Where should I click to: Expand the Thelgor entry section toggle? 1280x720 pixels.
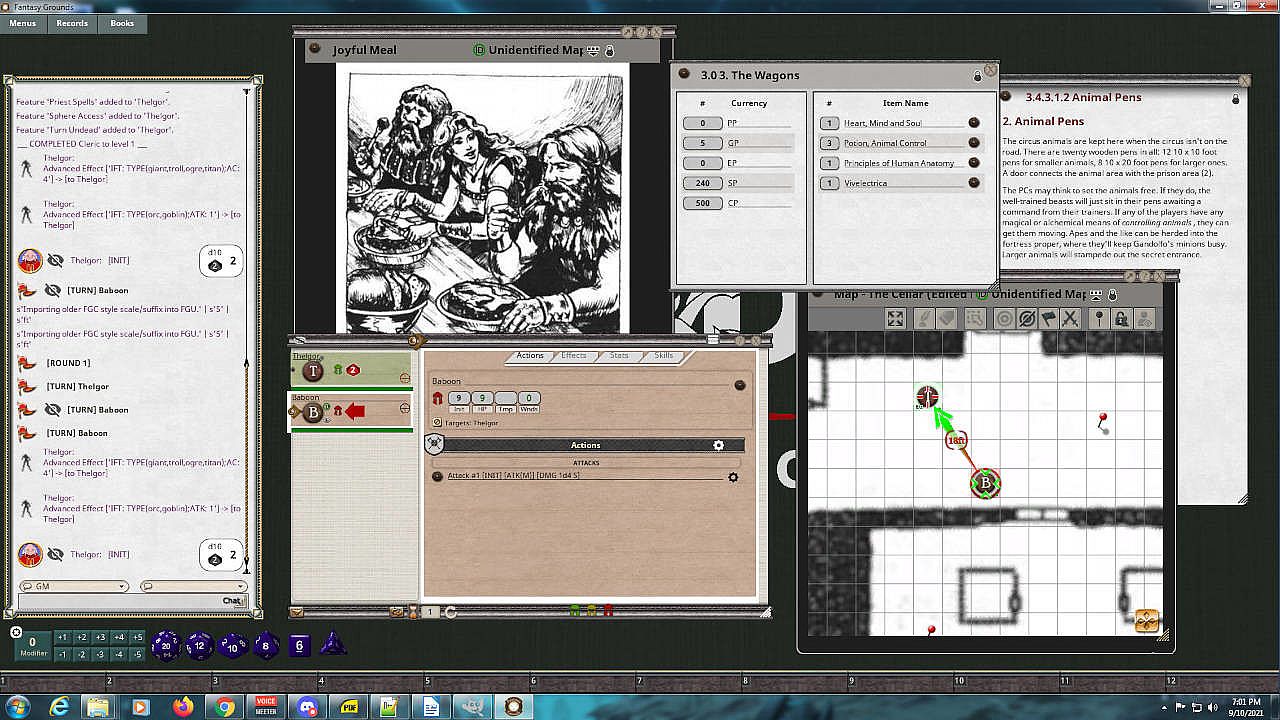click(x=404, y=379)
